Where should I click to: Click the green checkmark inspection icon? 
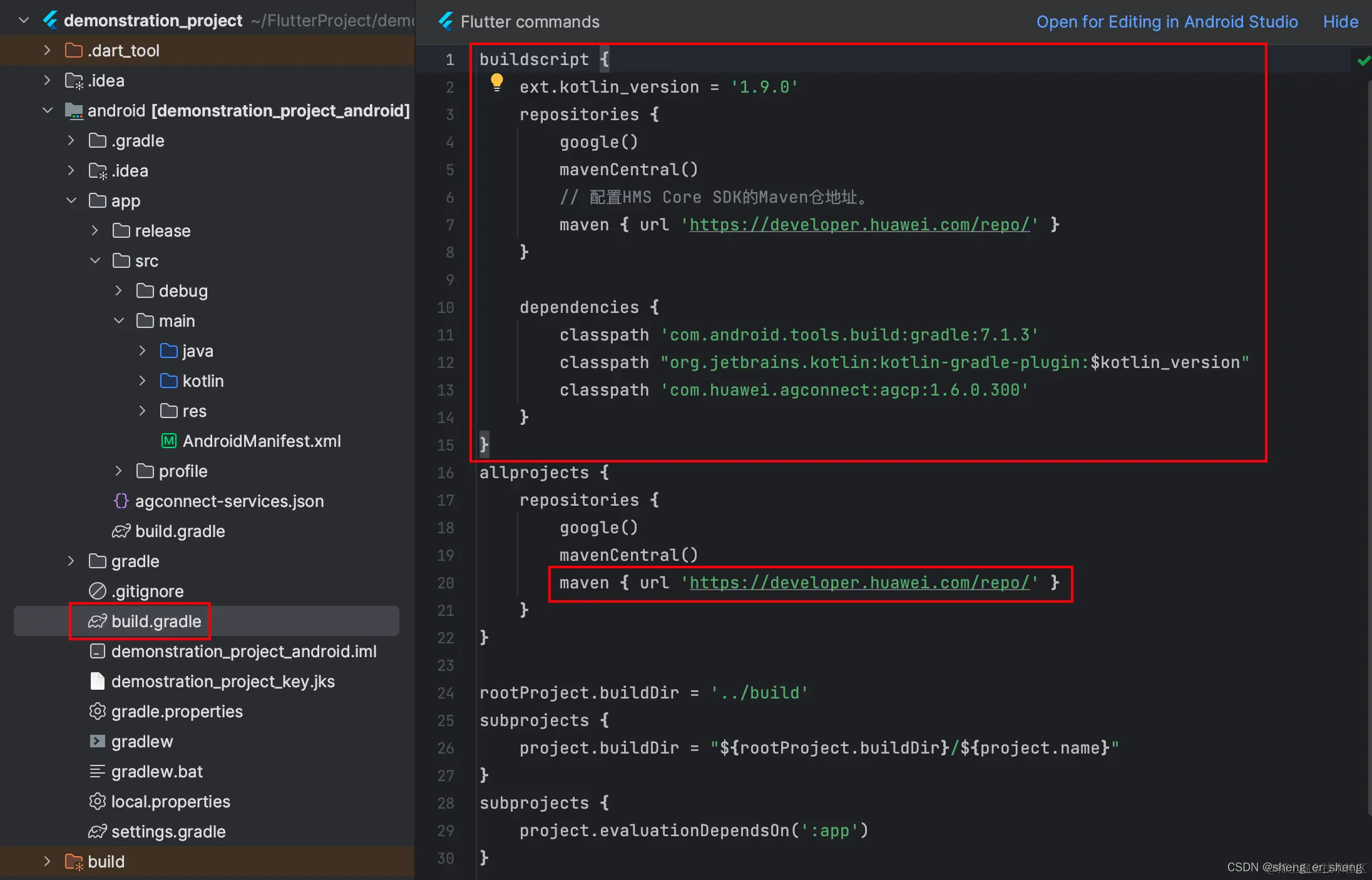1363,61
